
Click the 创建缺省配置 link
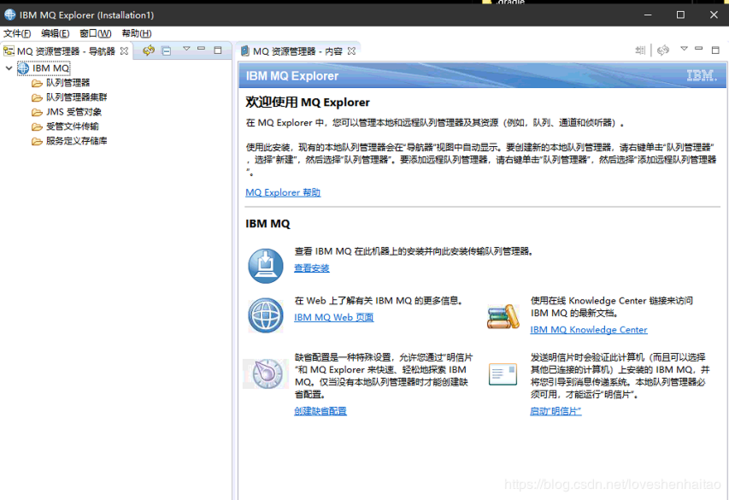pyautogui.click(x=320, y=411)
